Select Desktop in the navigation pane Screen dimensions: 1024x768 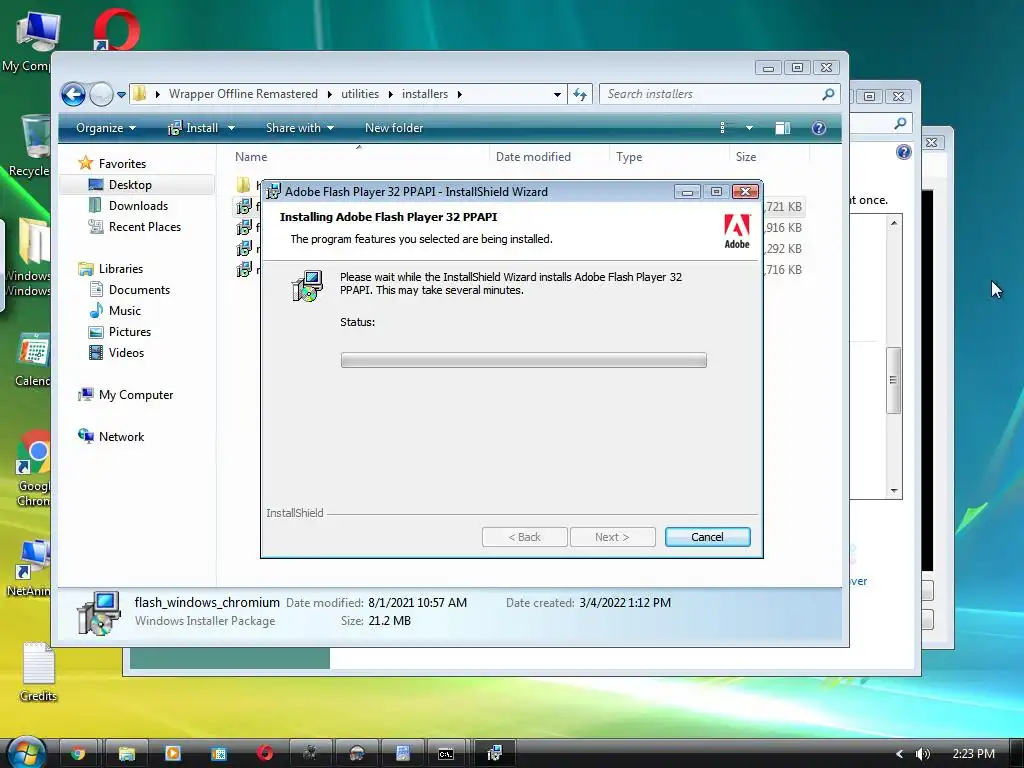point(130,185)
